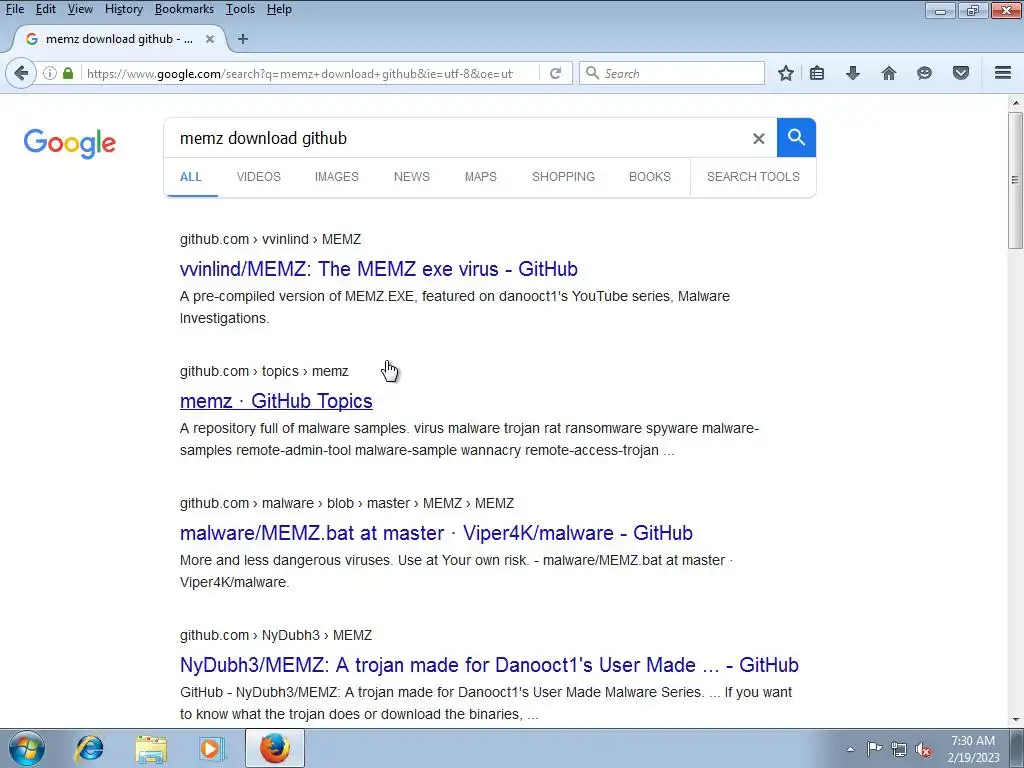1024x768 pixels.
Task: Click the muted volume tray icon
Action: click(923, 749)
